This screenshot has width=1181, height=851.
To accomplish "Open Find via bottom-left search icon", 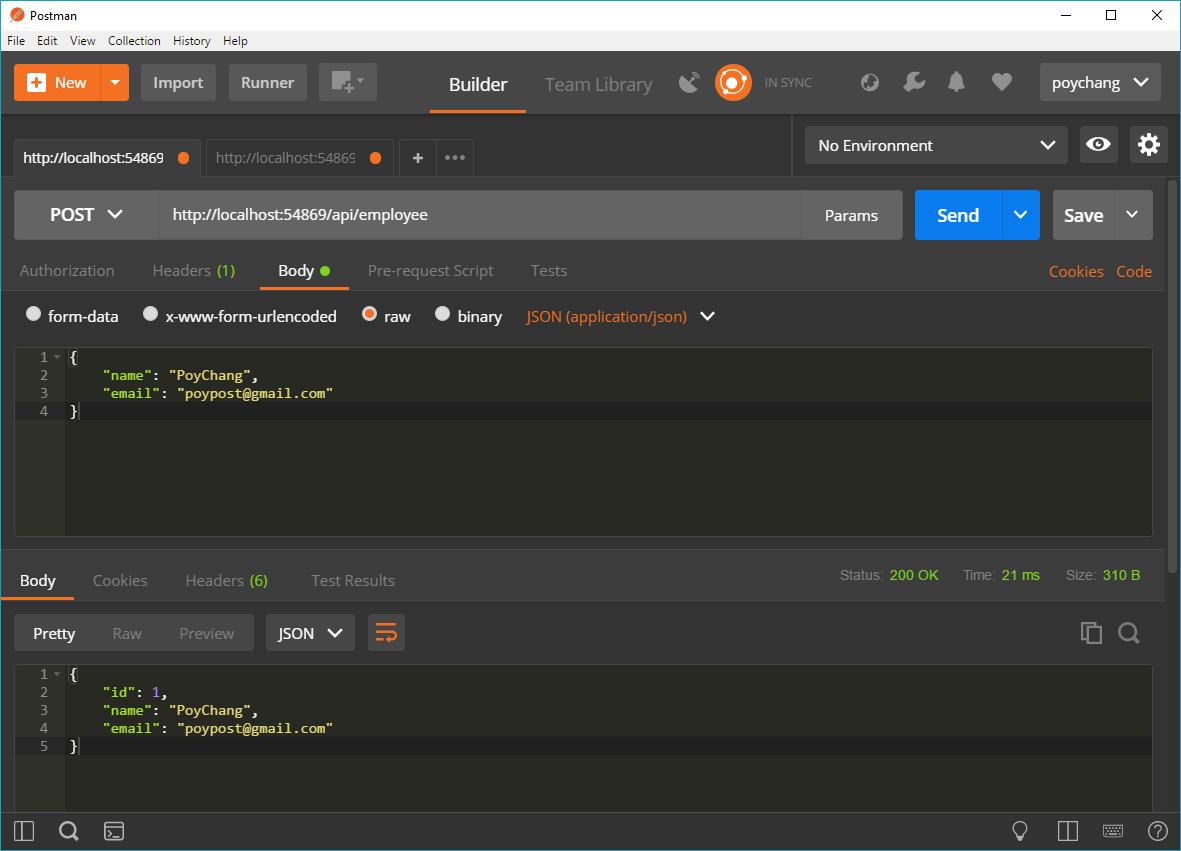I will pos(69,831).
